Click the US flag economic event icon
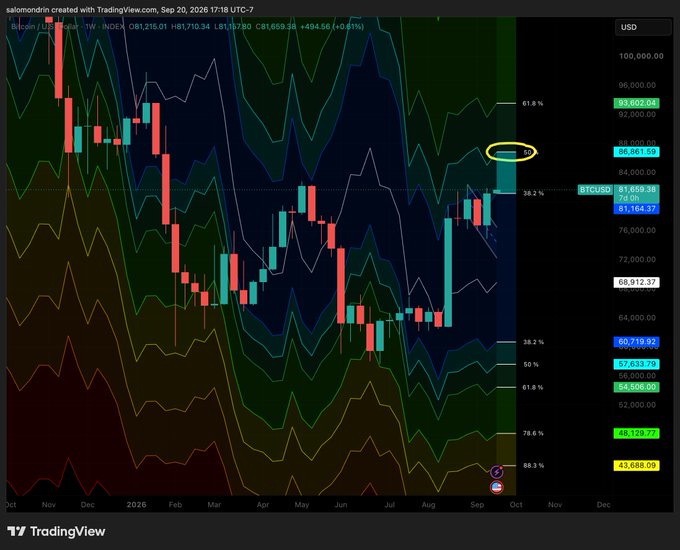Image resolution: width=680 pixels, height=550 pixels. click(x=497, y=488)
